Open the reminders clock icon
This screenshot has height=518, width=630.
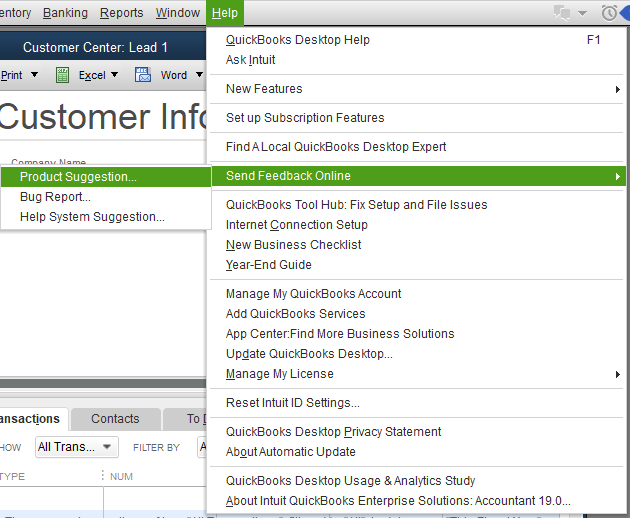point(609,13)
